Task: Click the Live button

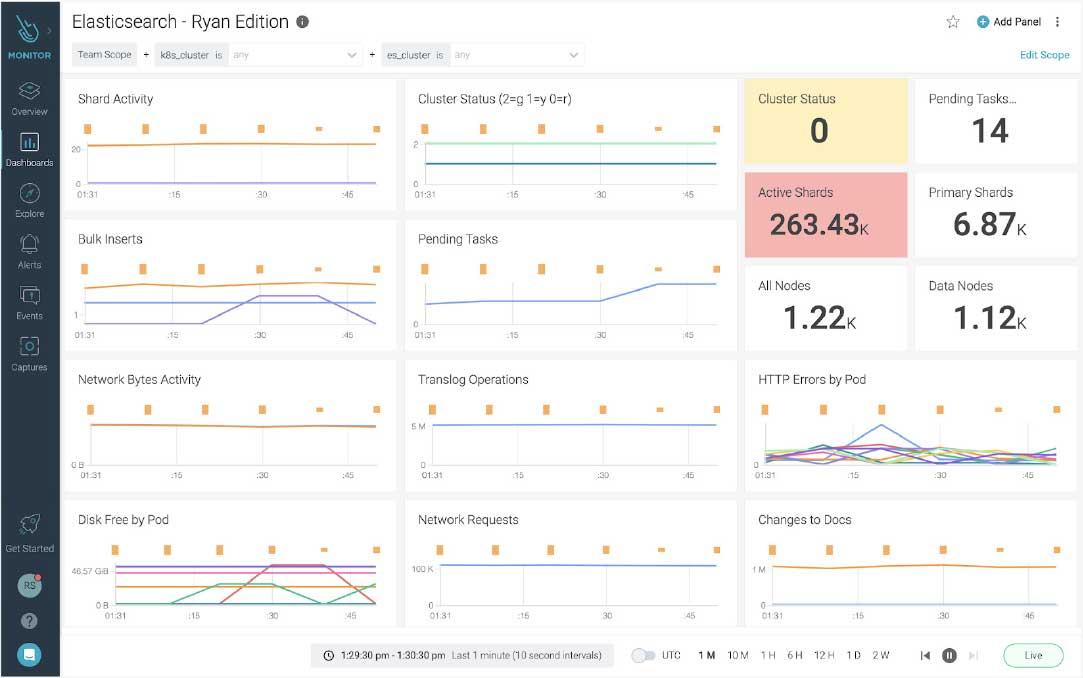Action: 1033,656
